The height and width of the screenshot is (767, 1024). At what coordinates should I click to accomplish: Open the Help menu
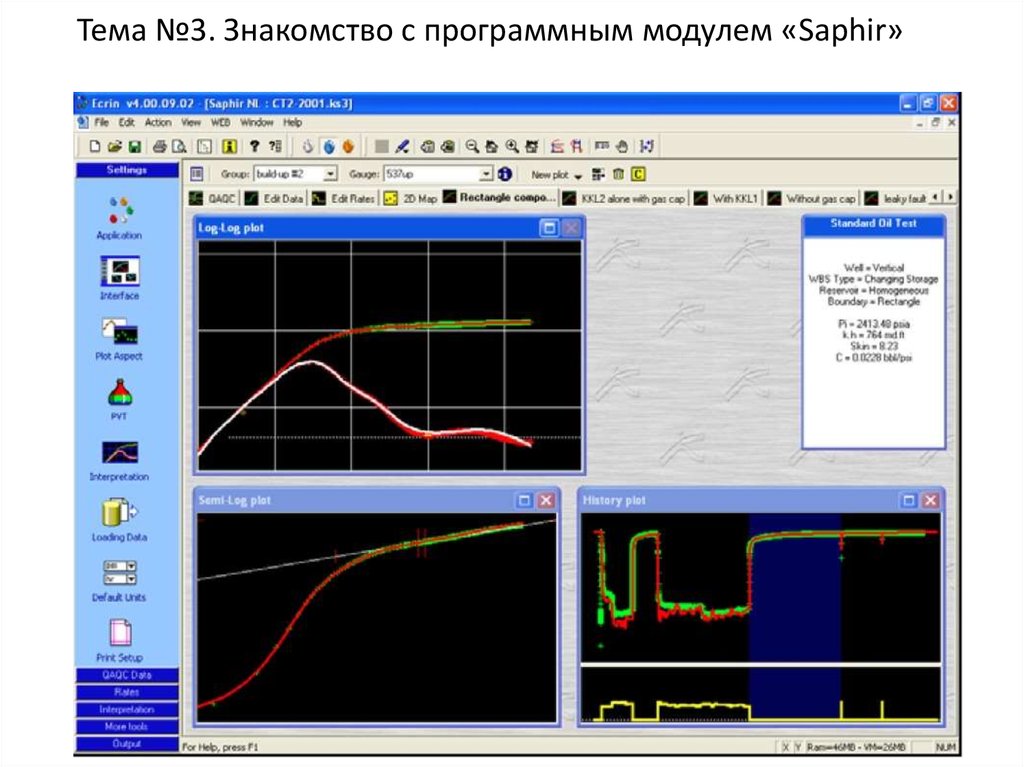[292, 123]
